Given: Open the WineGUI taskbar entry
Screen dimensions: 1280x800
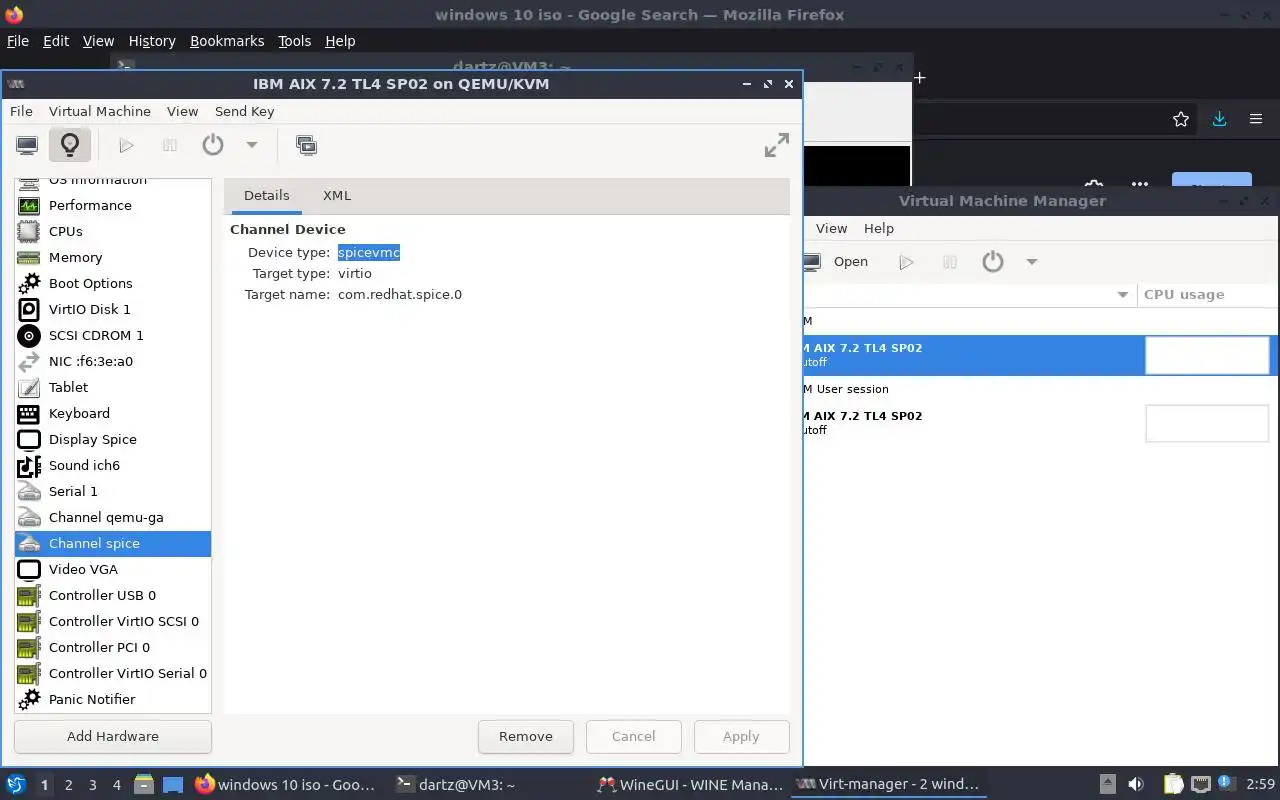Looking at the screenshot, I should [689, 785].
